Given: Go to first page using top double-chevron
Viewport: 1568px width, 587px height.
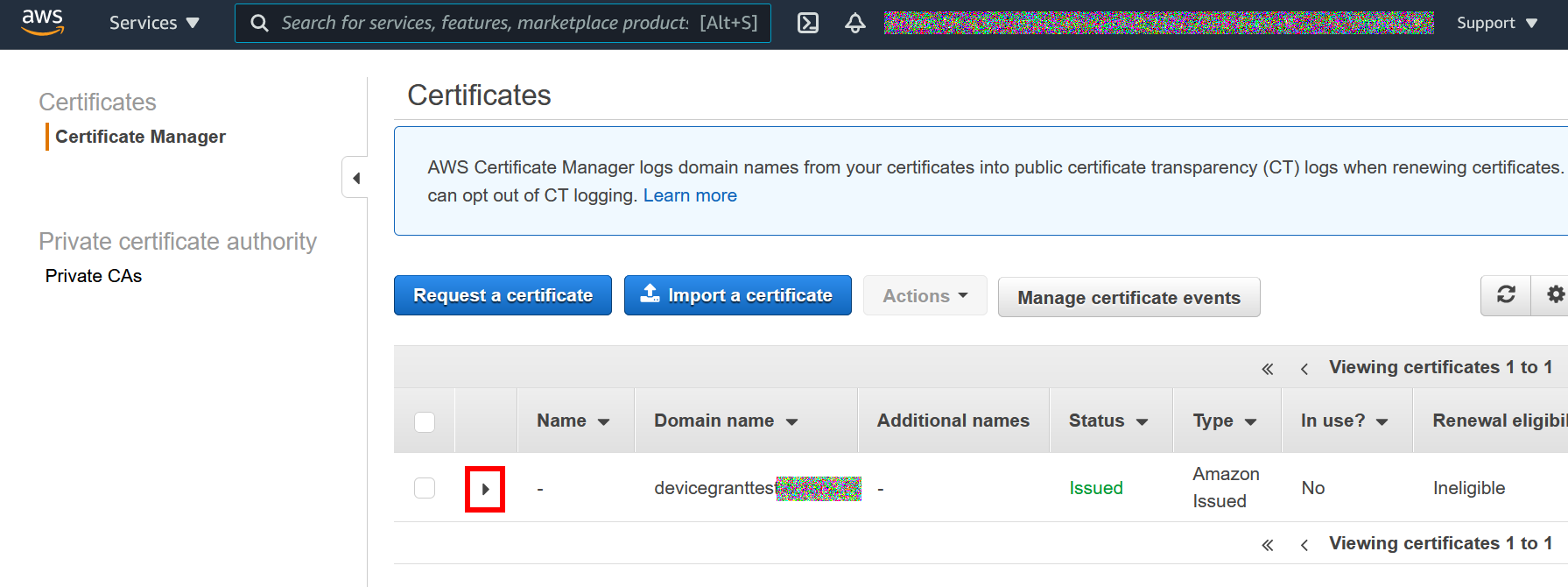Looking at the screenshot, I should pos(1267,369).
